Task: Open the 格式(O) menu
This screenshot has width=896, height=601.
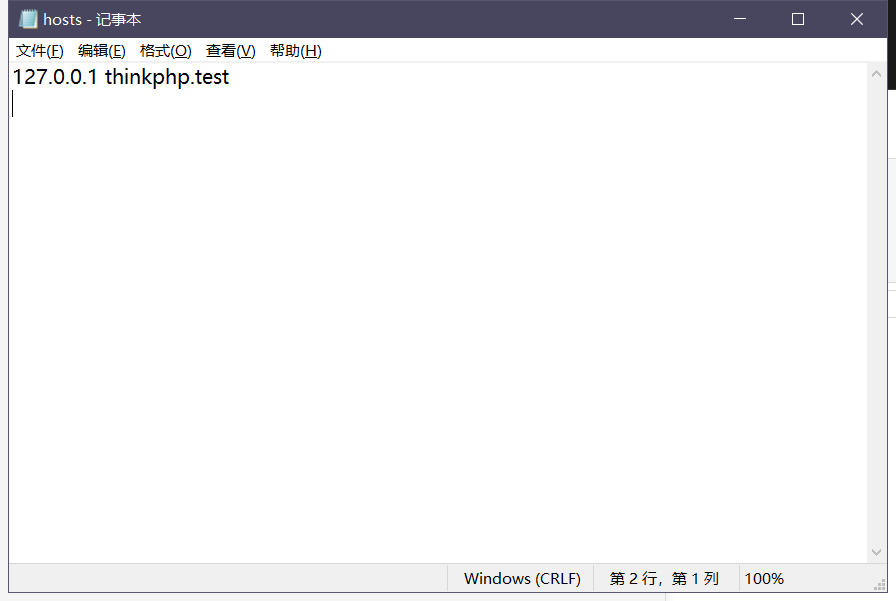Action: click(x=166, y=51)
